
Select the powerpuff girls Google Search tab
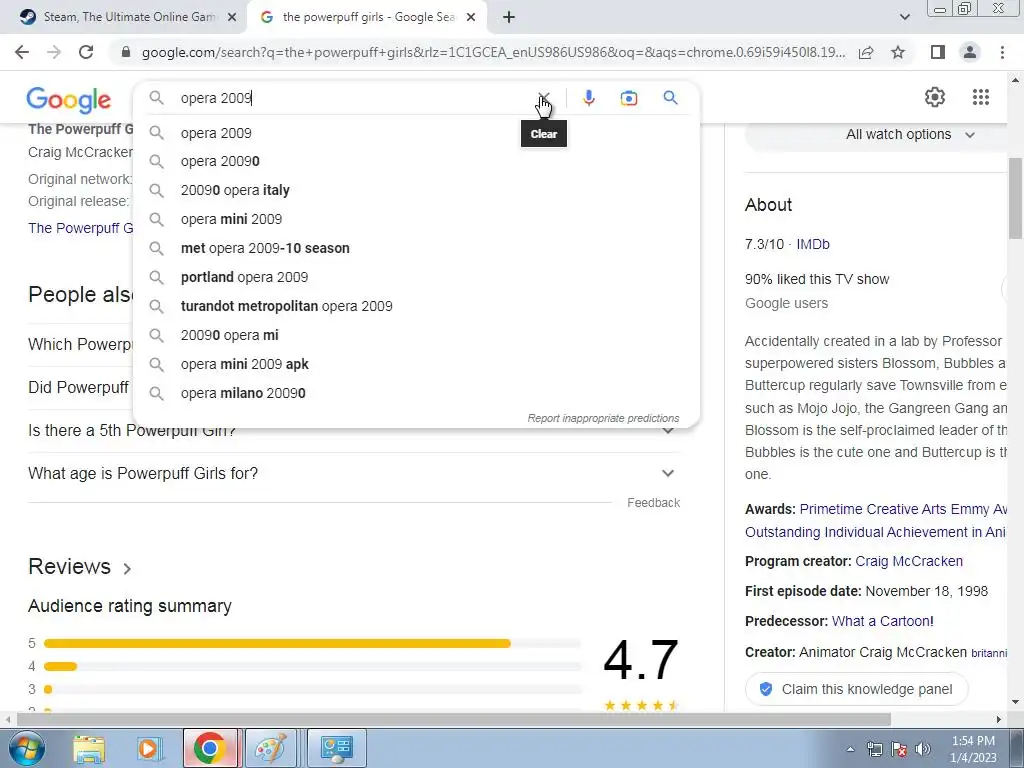(x=368, y=17)
